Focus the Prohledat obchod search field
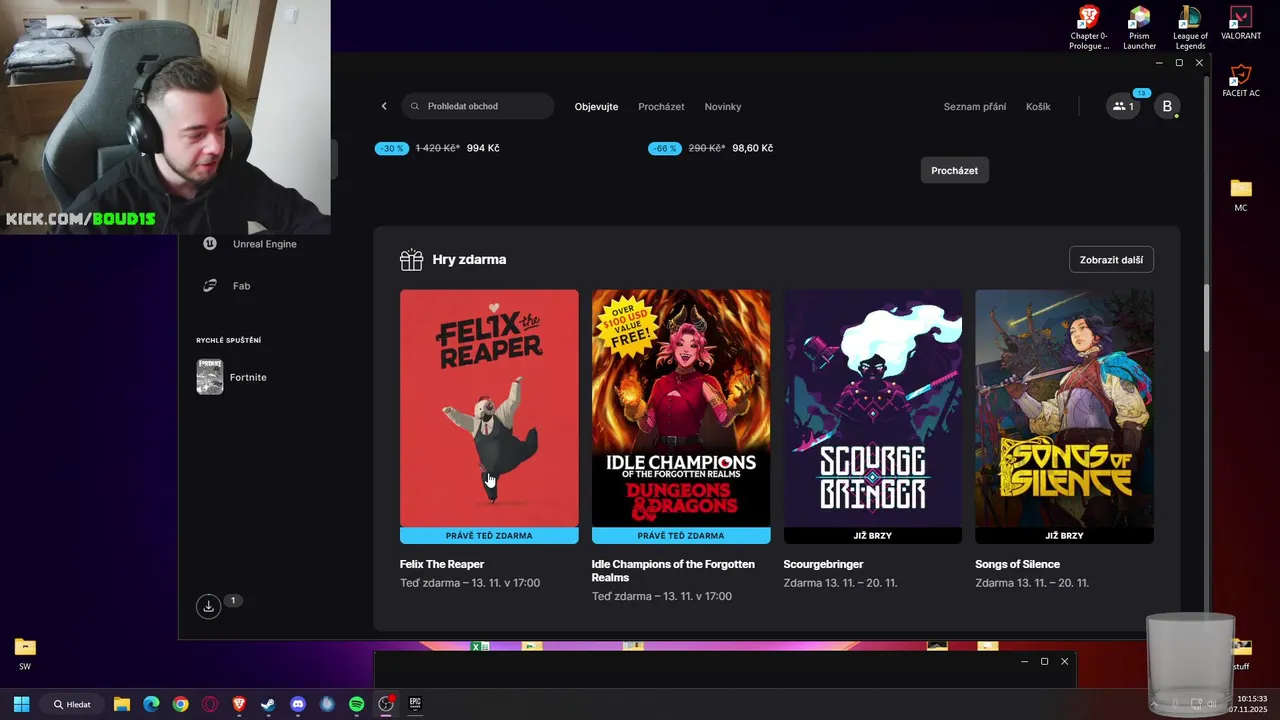 point(478,106)
